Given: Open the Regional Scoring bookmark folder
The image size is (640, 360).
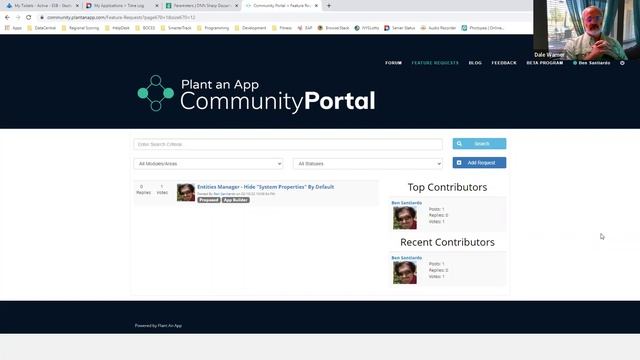Looking at the screenshot, I should [x=80, y=28].
